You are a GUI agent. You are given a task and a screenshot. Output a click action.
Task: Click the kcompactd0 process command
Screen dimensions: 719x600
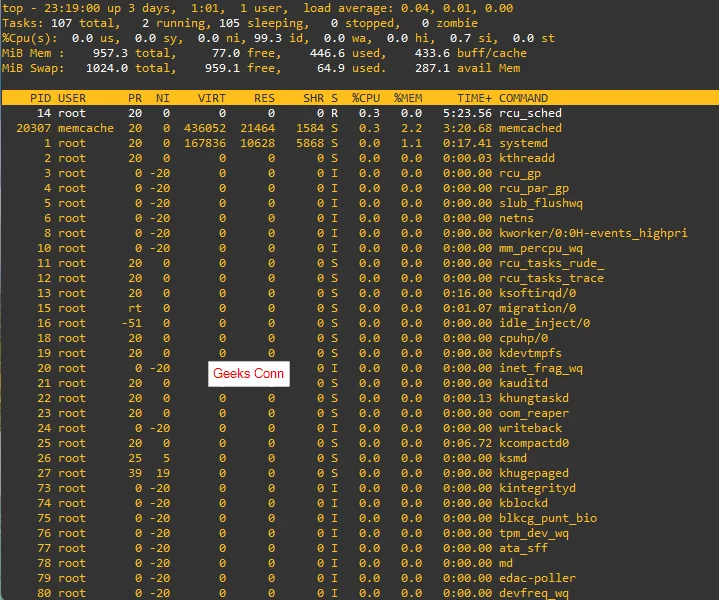point(534,443)
